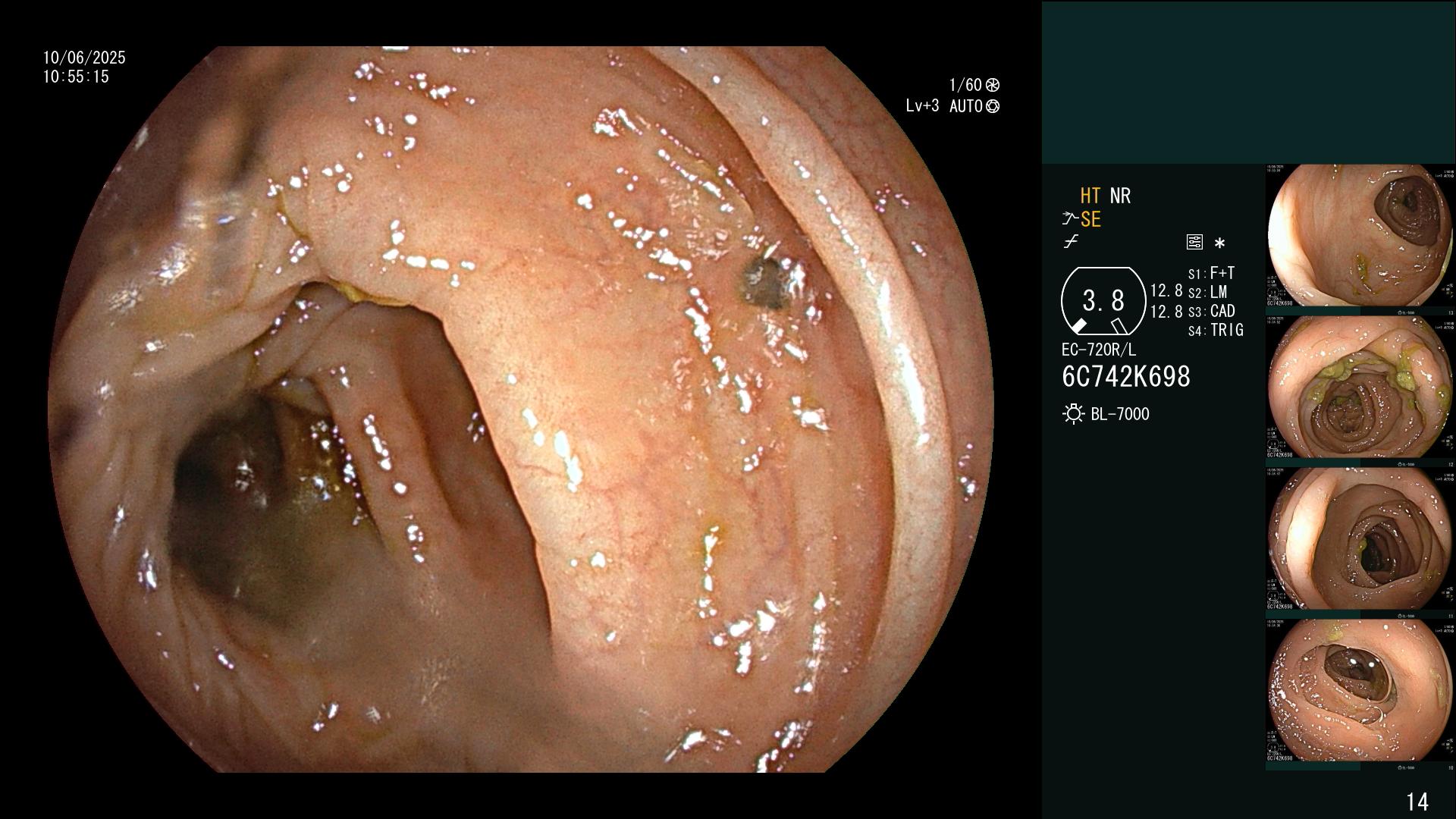The height and width of the screenshot is (819, 1456).
Task: Click the asterisk indicator next to settings icon
Action: [x=1219, y=243]
